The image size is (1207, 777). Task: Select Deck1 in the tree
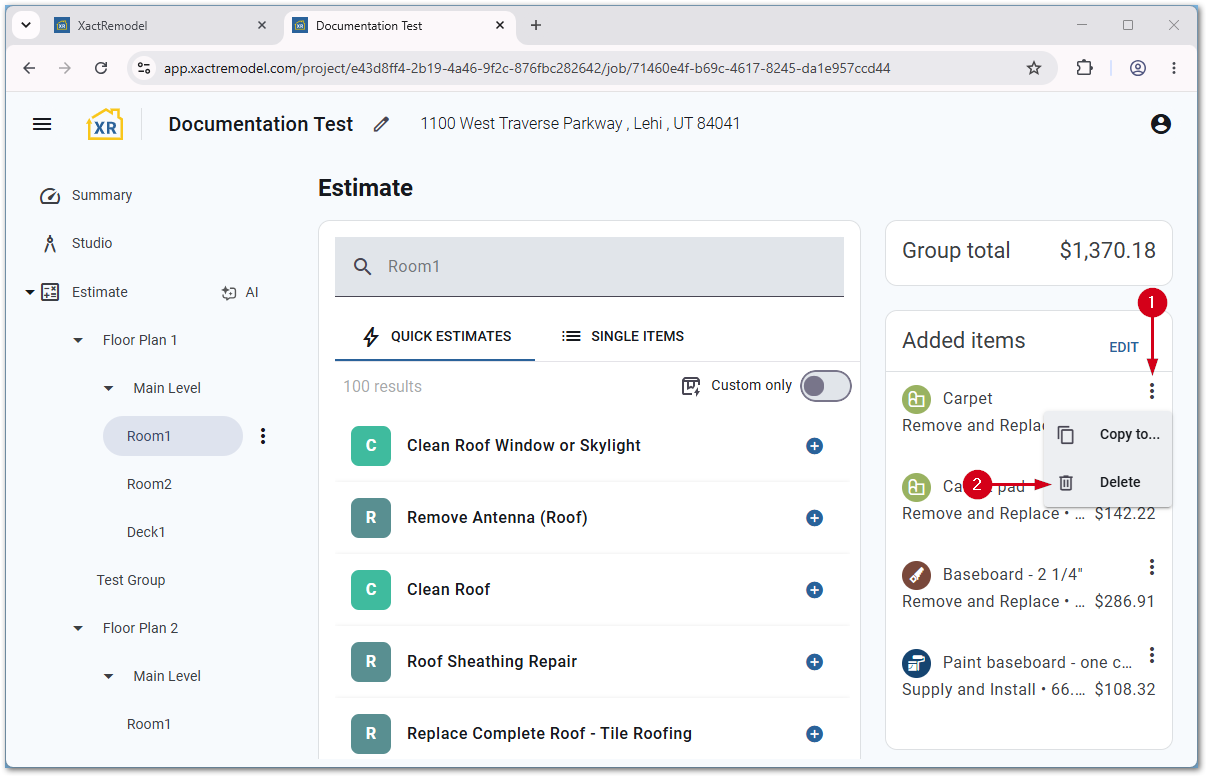coord(146,532)
